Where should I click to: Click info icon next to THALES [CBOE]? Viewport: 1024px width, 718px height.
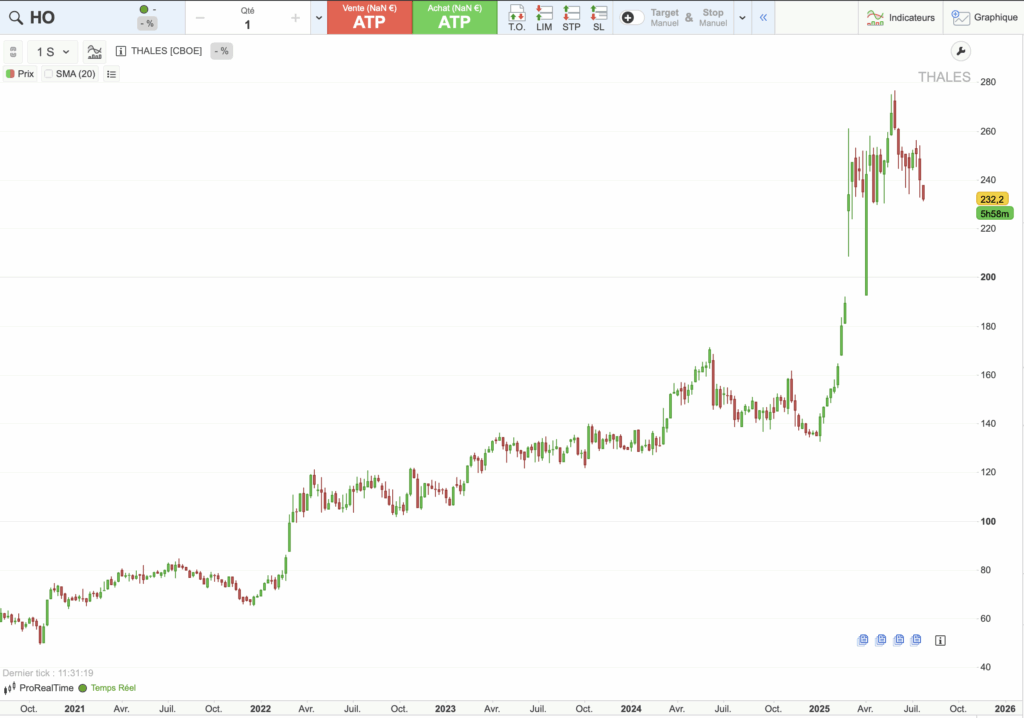121,51
